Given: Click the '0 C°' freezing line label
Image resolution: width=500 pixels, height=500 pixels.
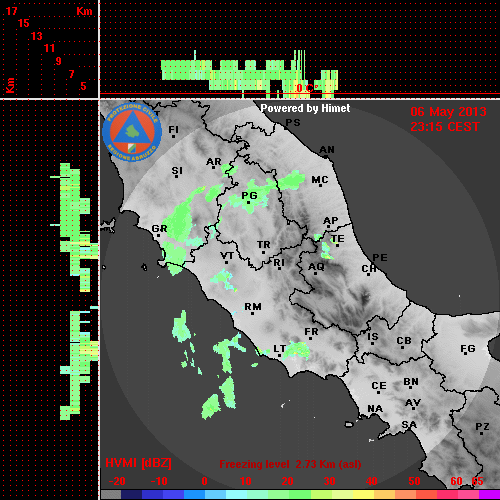Looking at the screenshot, I should click(x=307, y=88).
